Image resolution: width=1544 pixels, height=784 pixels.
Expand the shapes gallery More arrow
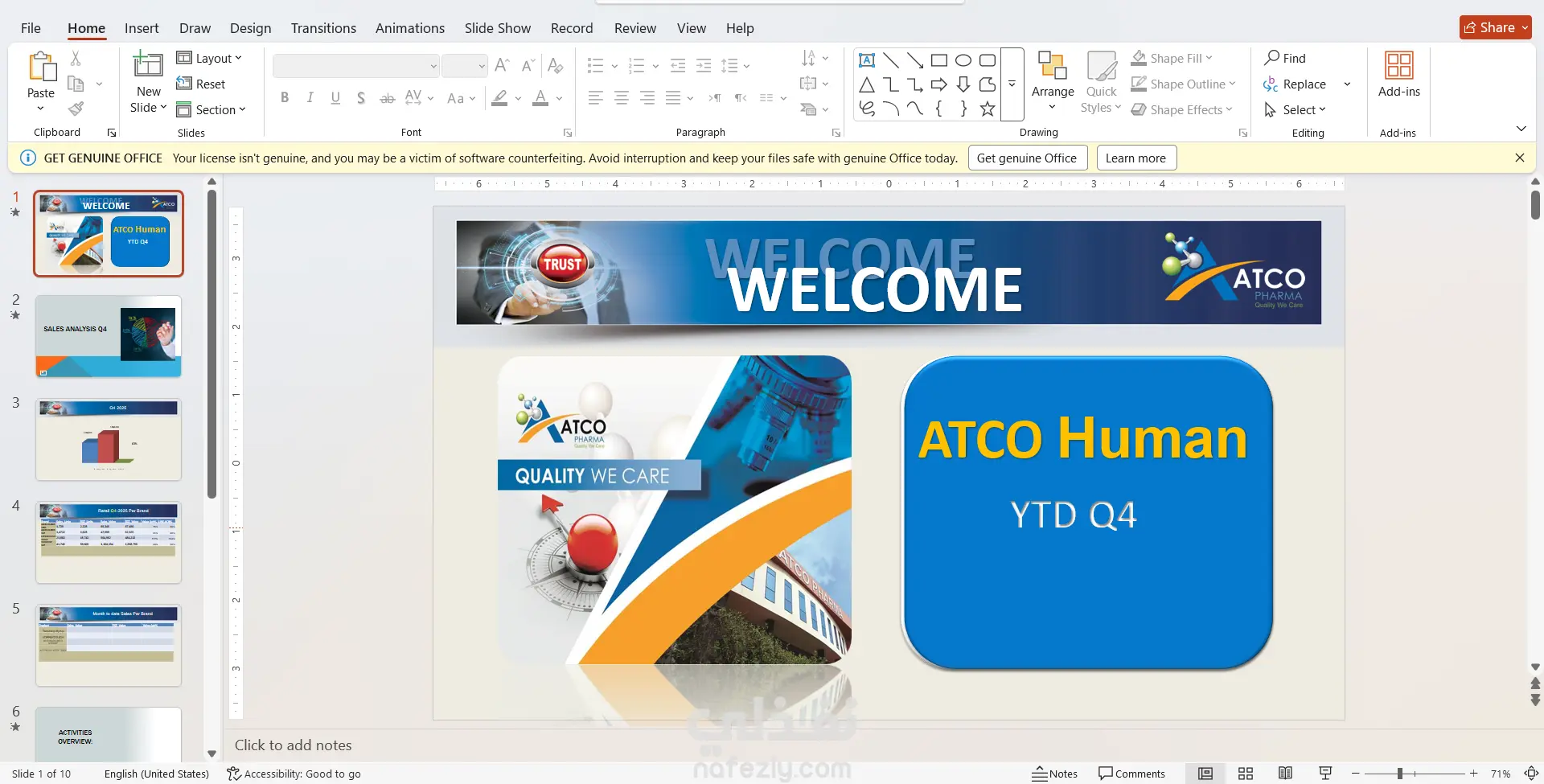[1012, 84]
